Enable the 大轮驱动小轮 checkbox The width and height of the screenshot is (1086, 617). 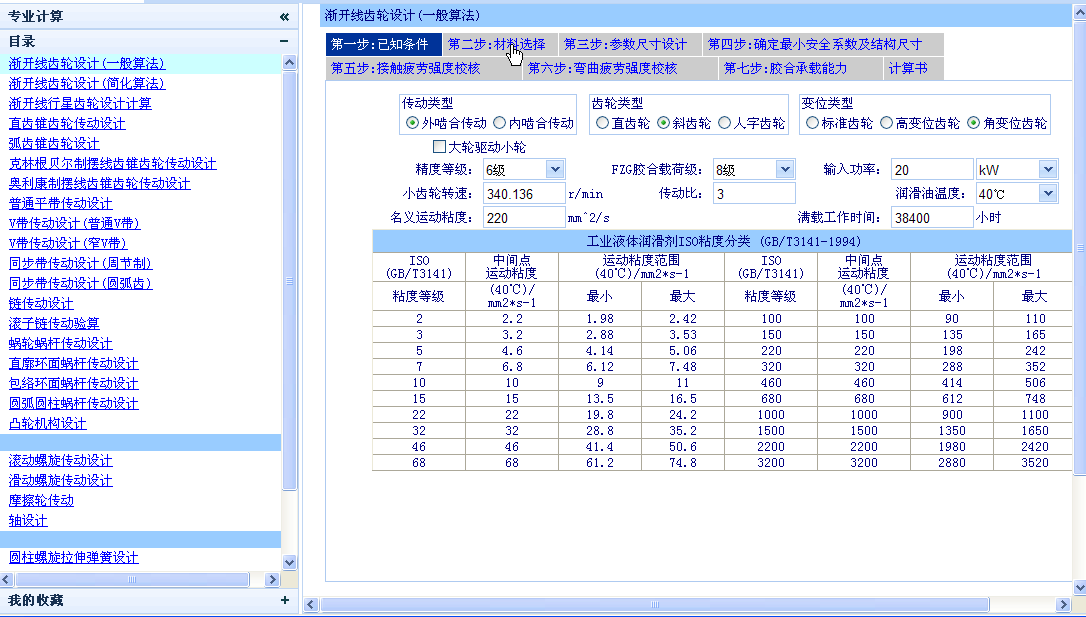click(439, 147)
